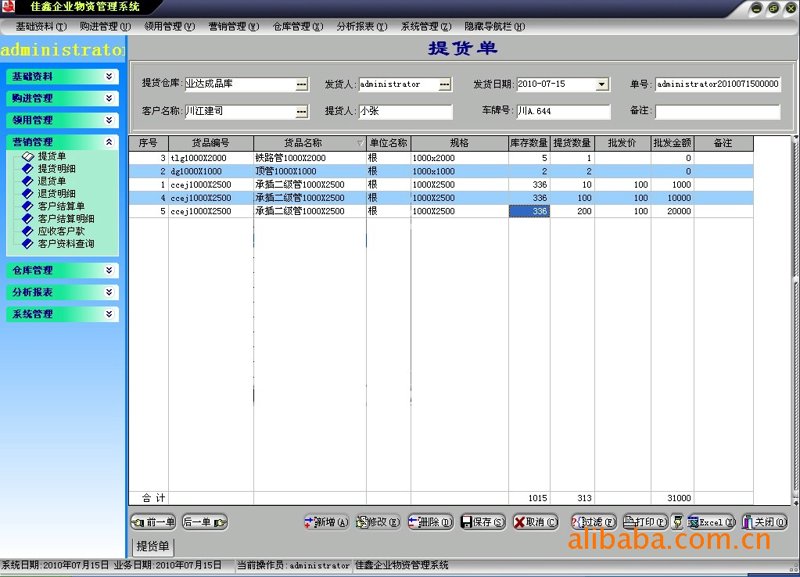The image size is (800, 577).
Task: Click the 车牌号 input field
Action: [563, 111]
